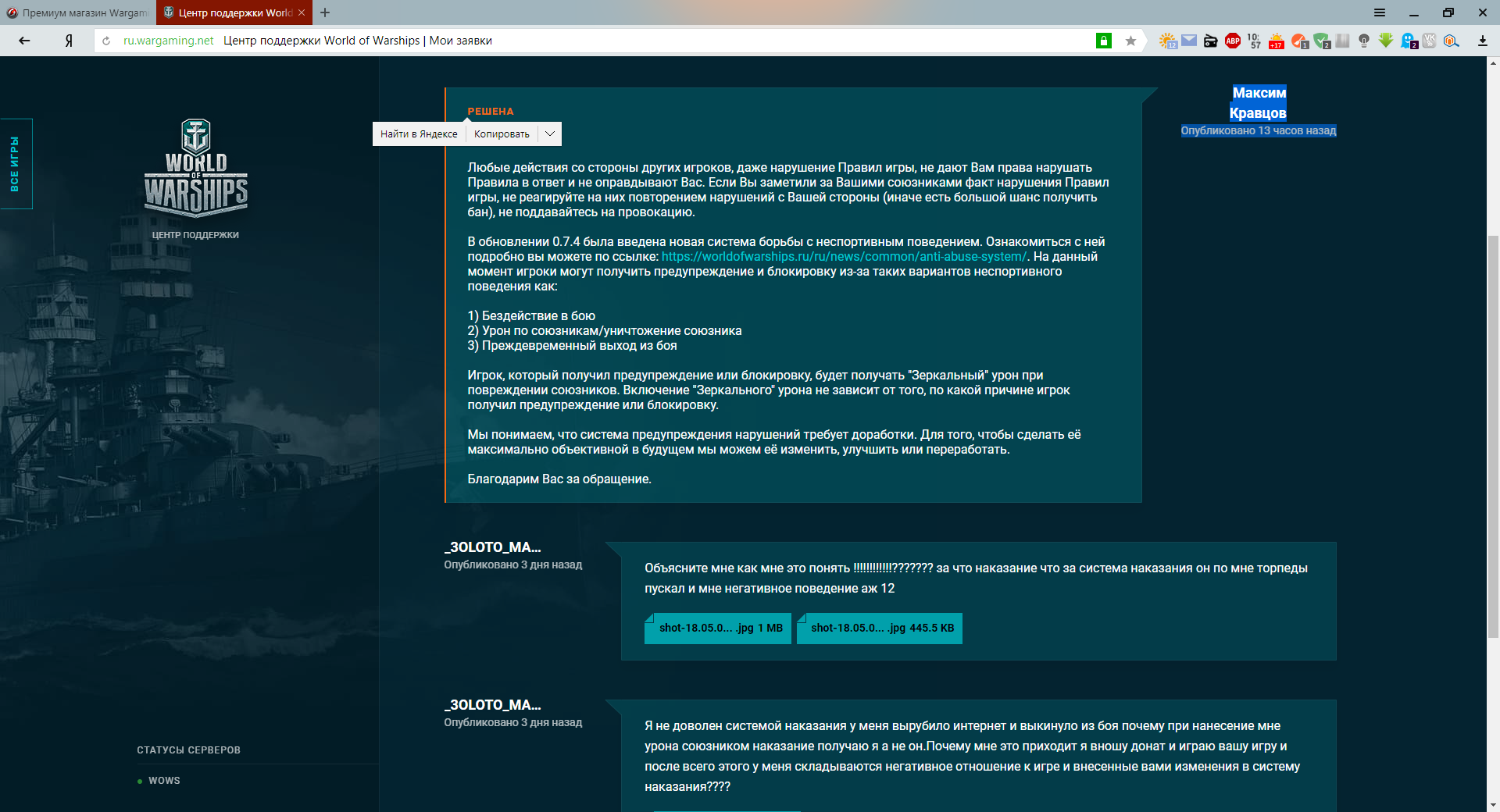Choose Найти в Яндексе popup option
1500x812 pixels.
(419, 134)
